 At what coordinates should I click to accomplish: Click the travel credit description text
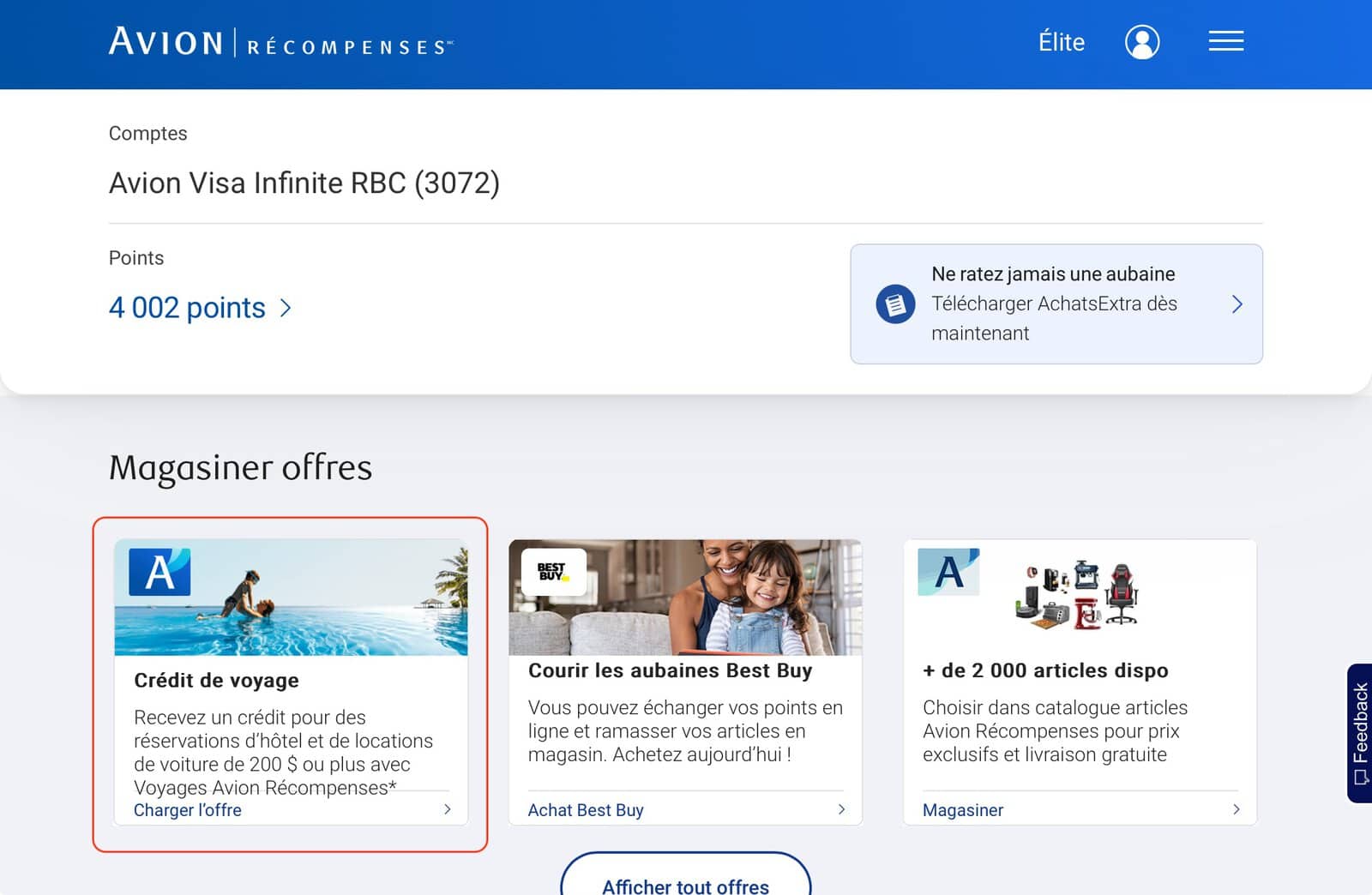(283, 752)
